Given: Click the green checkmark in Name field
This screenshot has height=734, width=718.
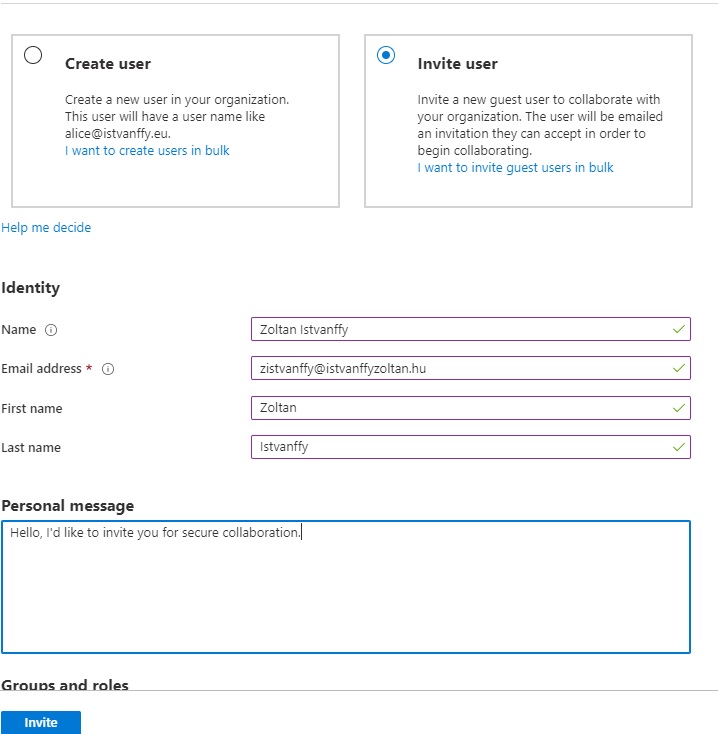Looking at the screenshot, I should [x=679, y=329].
